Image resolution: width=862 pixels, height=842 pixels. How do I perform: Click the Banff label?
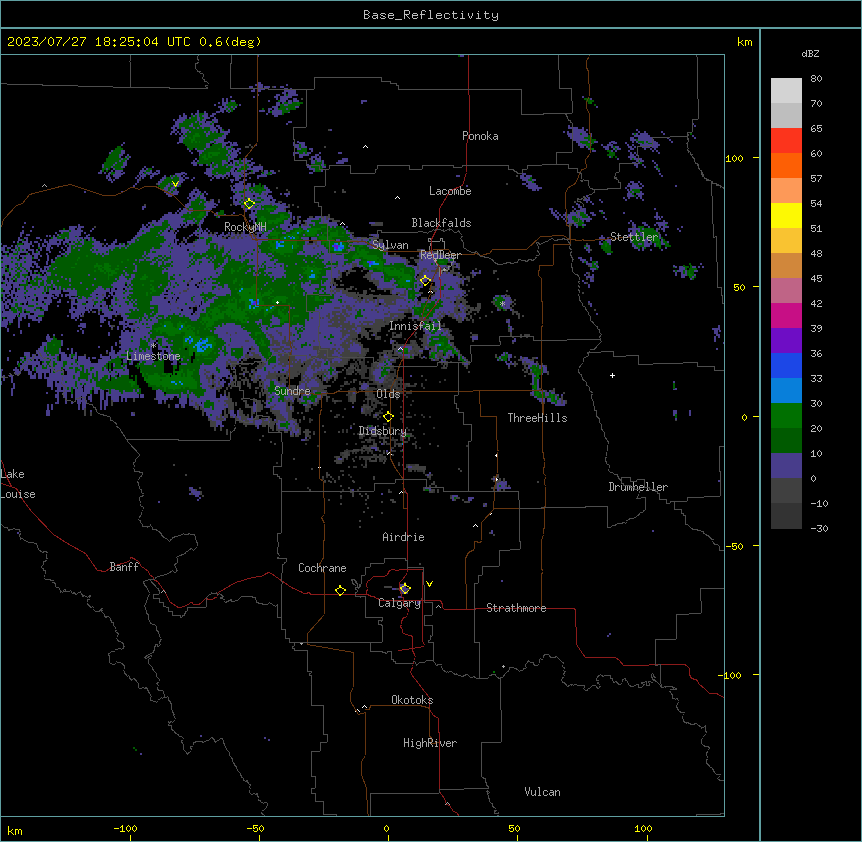pos(124,567)
